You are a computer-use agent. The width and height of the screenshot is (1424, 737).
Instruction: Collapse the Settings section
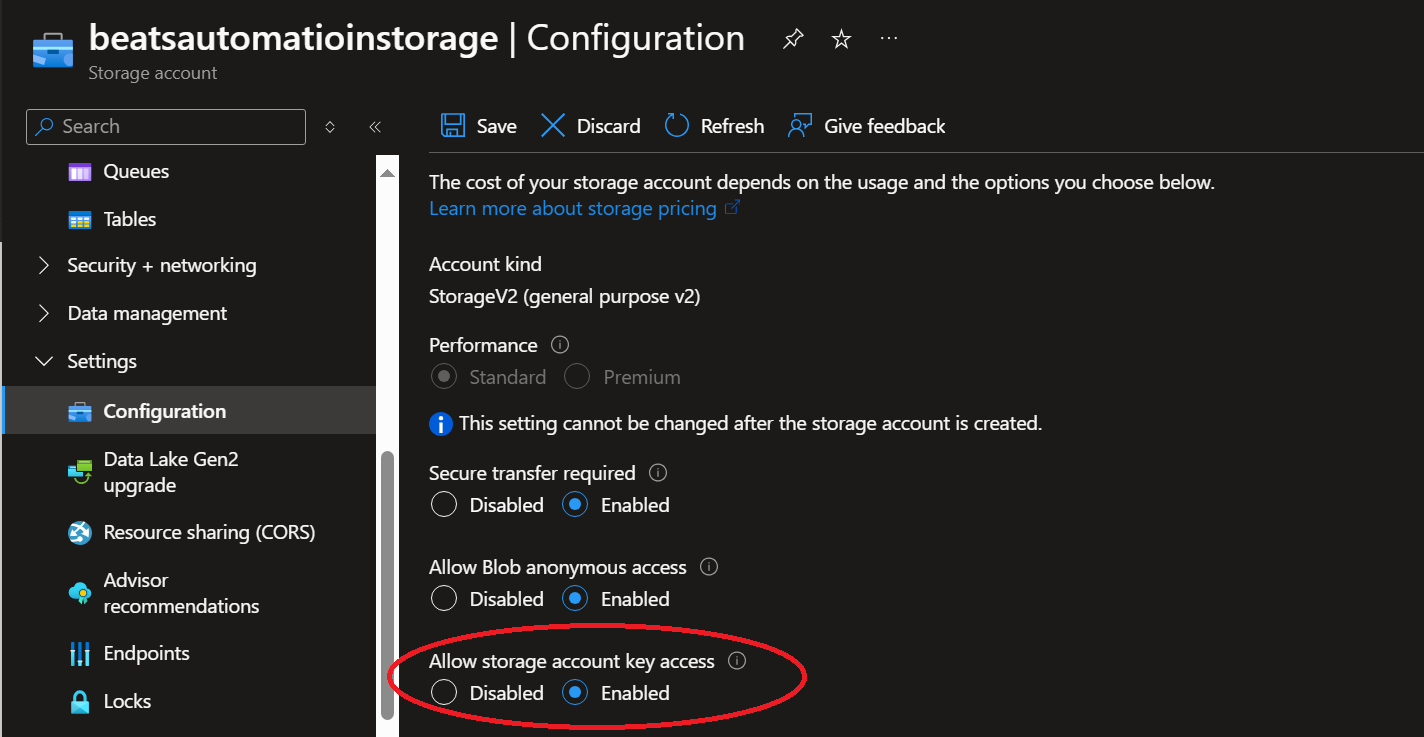[x=44, y=362]
